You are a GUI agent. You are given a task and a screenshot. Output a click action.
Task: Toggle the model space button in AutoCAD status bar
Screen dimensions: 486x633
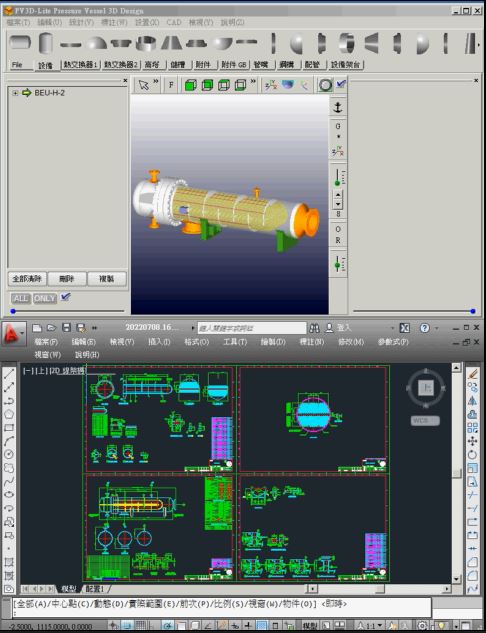point(312,626)
